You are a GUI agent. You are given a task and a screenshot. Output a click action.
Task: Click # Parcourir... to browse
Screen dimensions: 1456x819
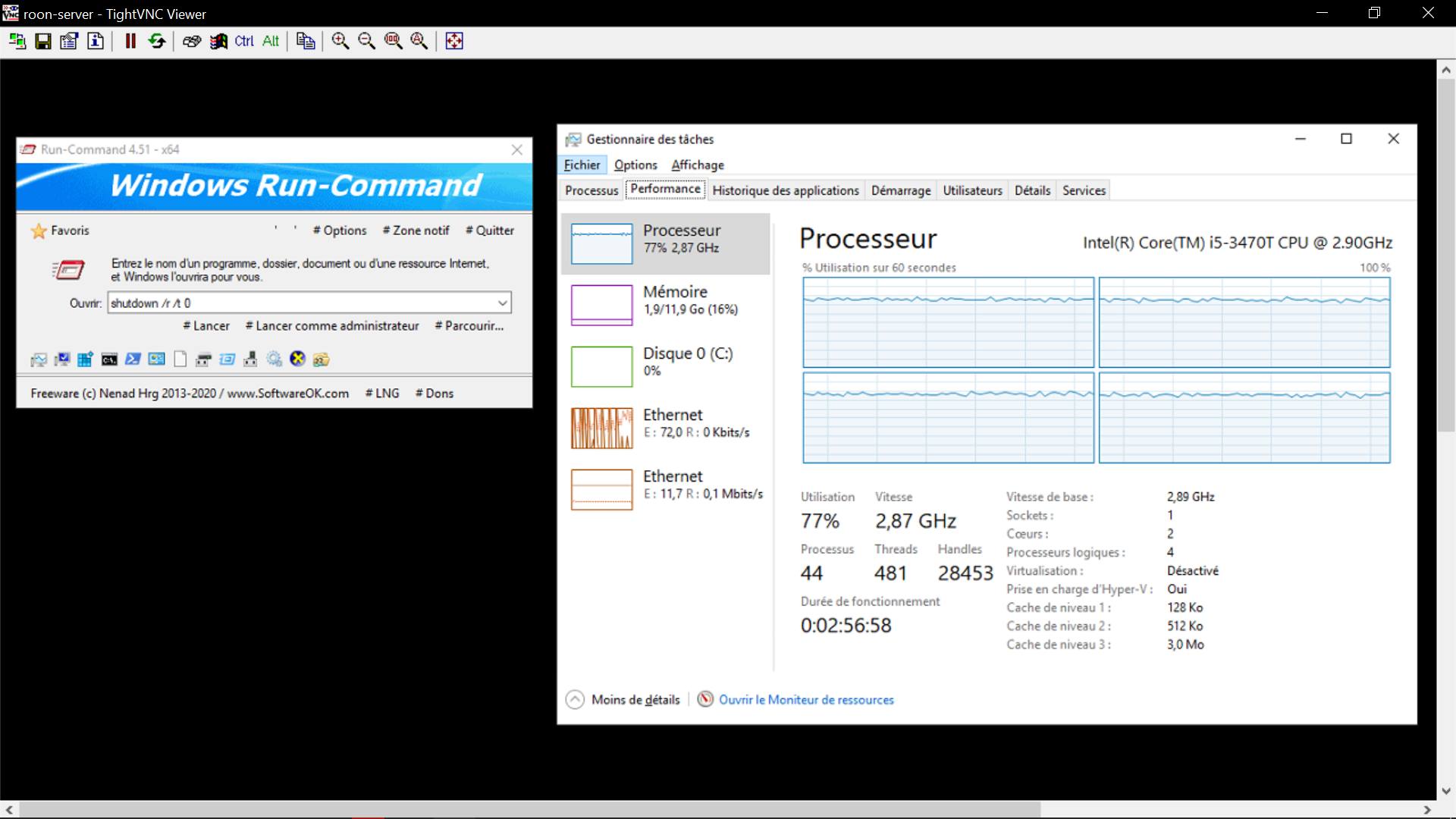pyautogui.click(x=469, y=326)
